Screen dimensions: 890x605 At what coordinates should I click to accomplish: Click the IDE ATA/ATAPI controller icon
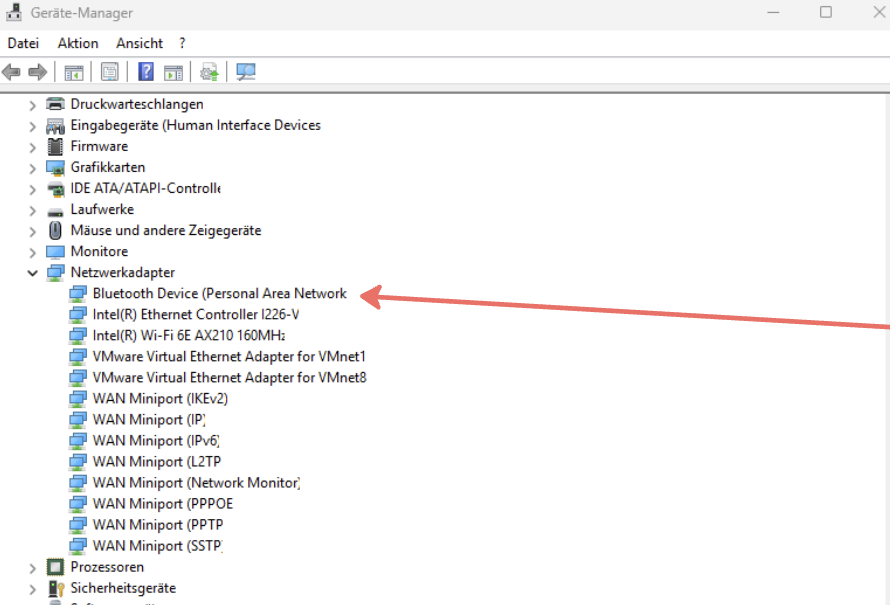[x=55, y=189]
